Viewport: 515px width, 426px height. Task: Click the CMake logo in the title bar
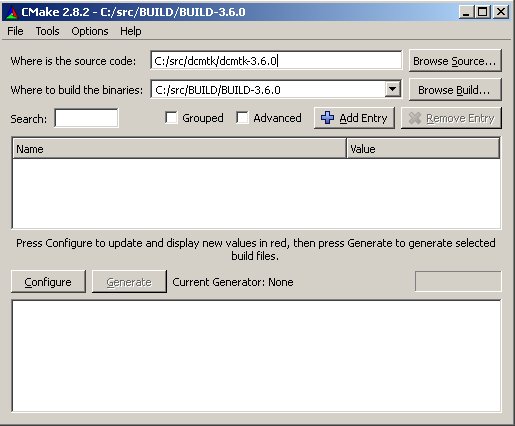[11, 12]
